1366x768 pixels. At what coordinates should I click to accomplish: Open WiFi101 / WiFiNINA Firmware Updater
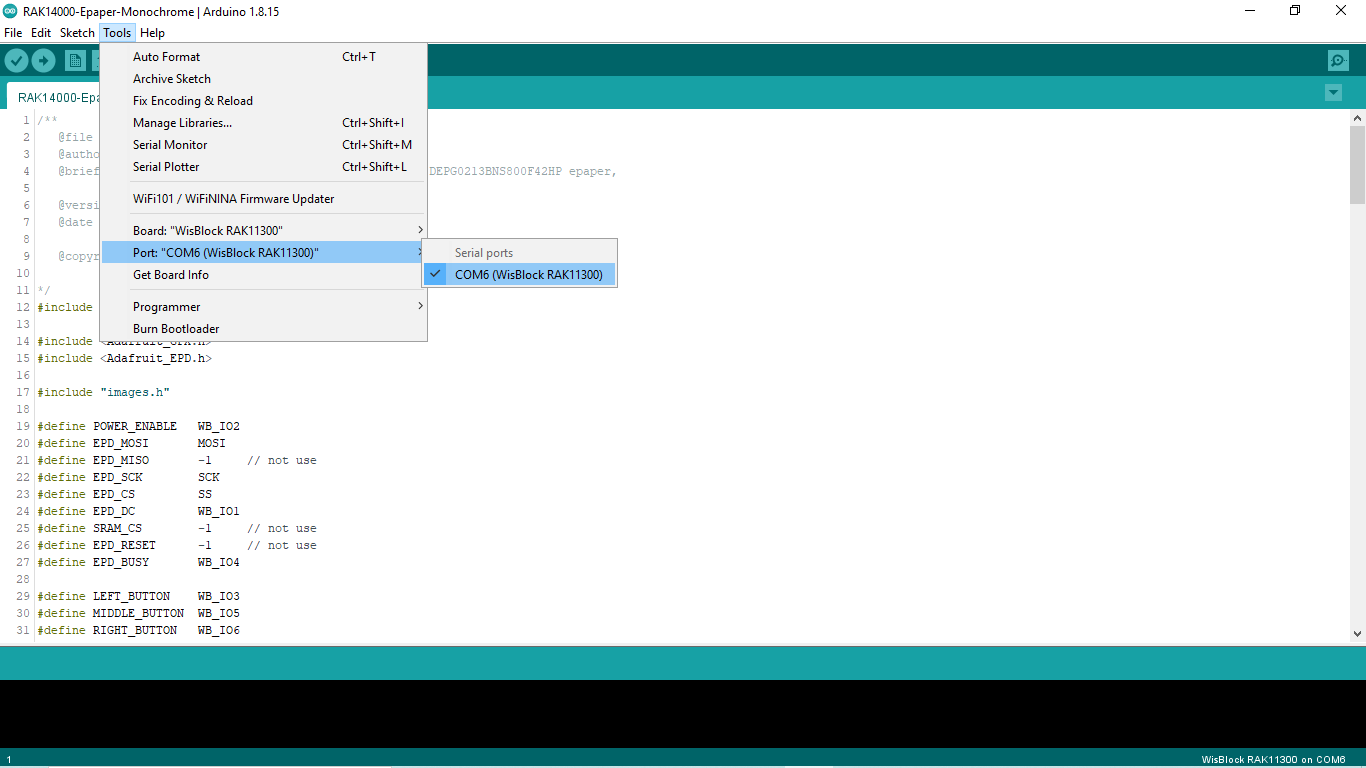click(264, 199)
